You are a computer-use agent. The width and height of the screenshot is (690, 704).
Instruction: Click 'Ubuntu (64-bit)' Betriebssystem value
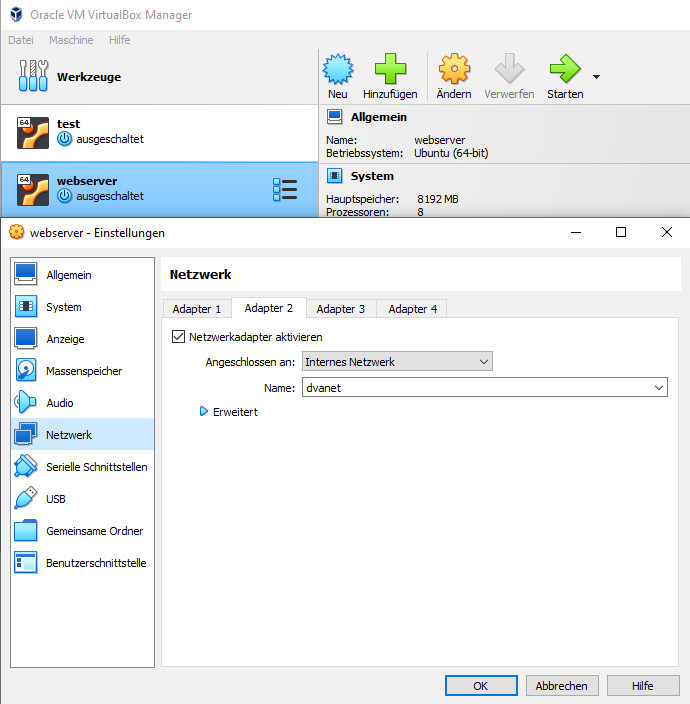(451, 153)
